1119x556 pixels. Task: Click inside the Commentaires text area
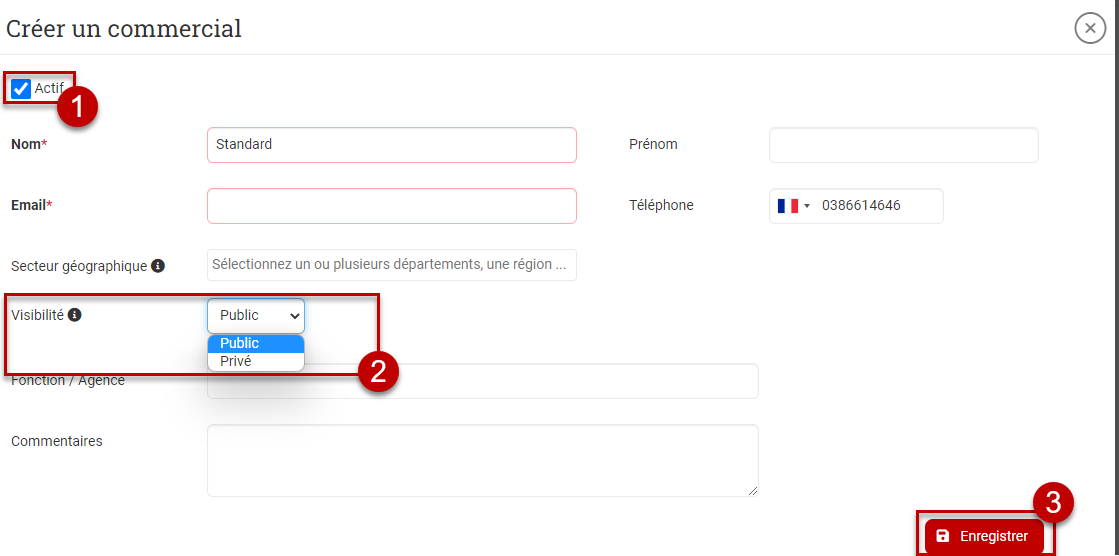tap(482, 460)
